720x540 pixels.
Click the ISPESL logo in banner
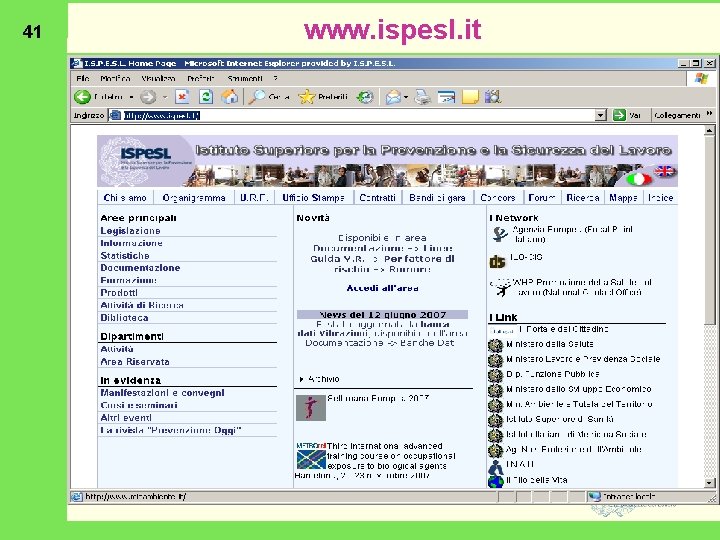(x=145, y=154)
